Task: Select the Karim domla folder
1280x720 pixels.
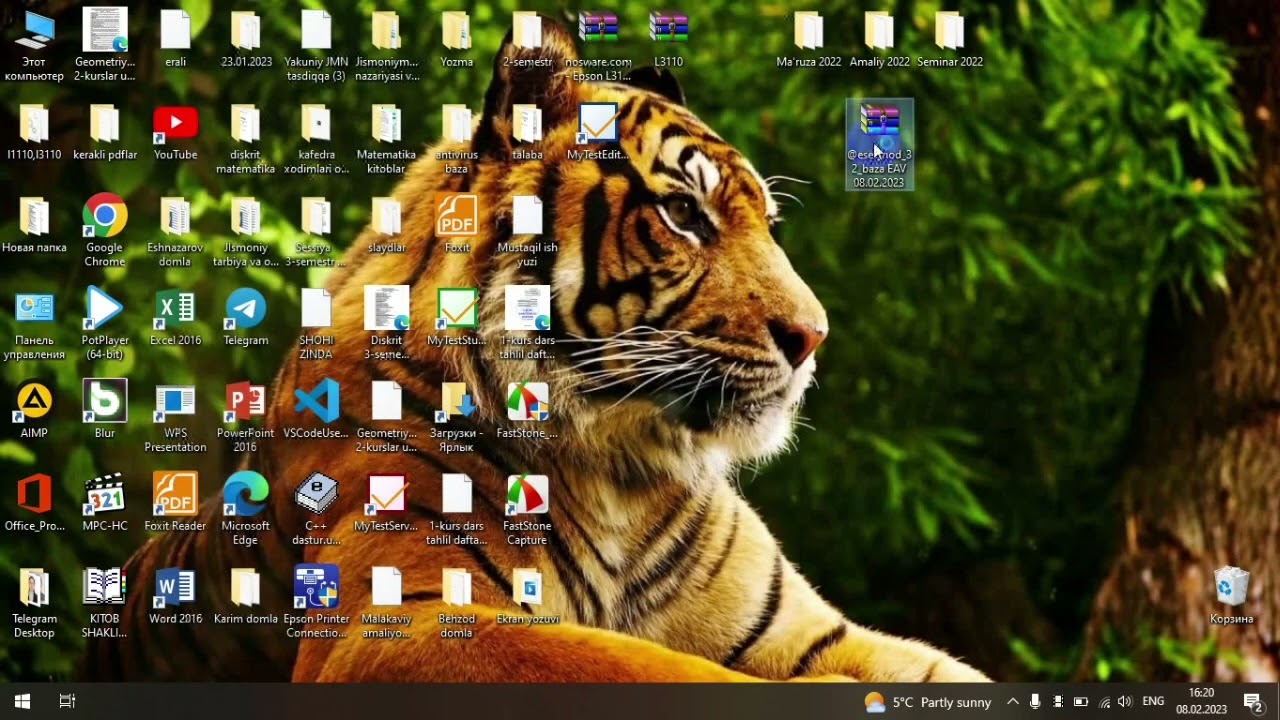Action: pyautogui.click(x=246, y=597)
